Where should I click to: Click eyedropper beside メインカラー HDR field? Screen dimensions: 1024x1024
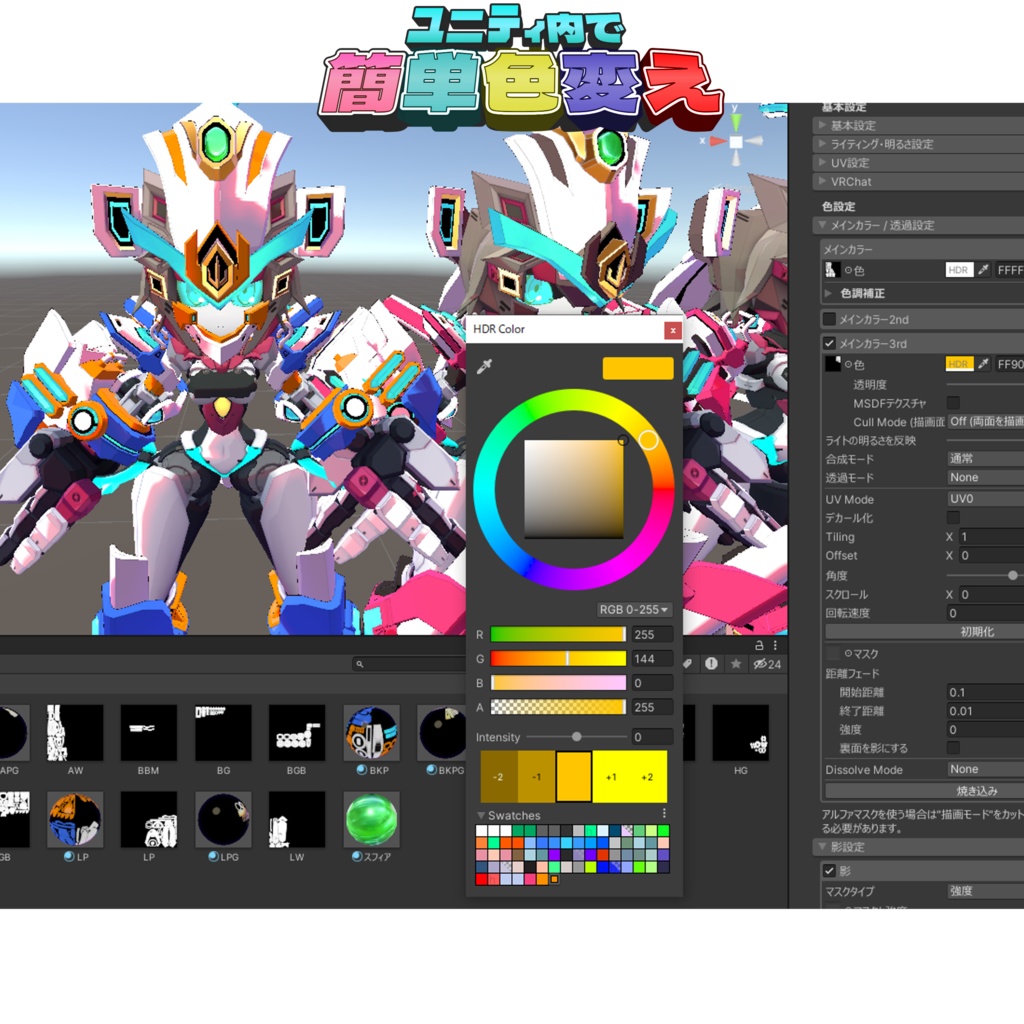coord(984,270)
